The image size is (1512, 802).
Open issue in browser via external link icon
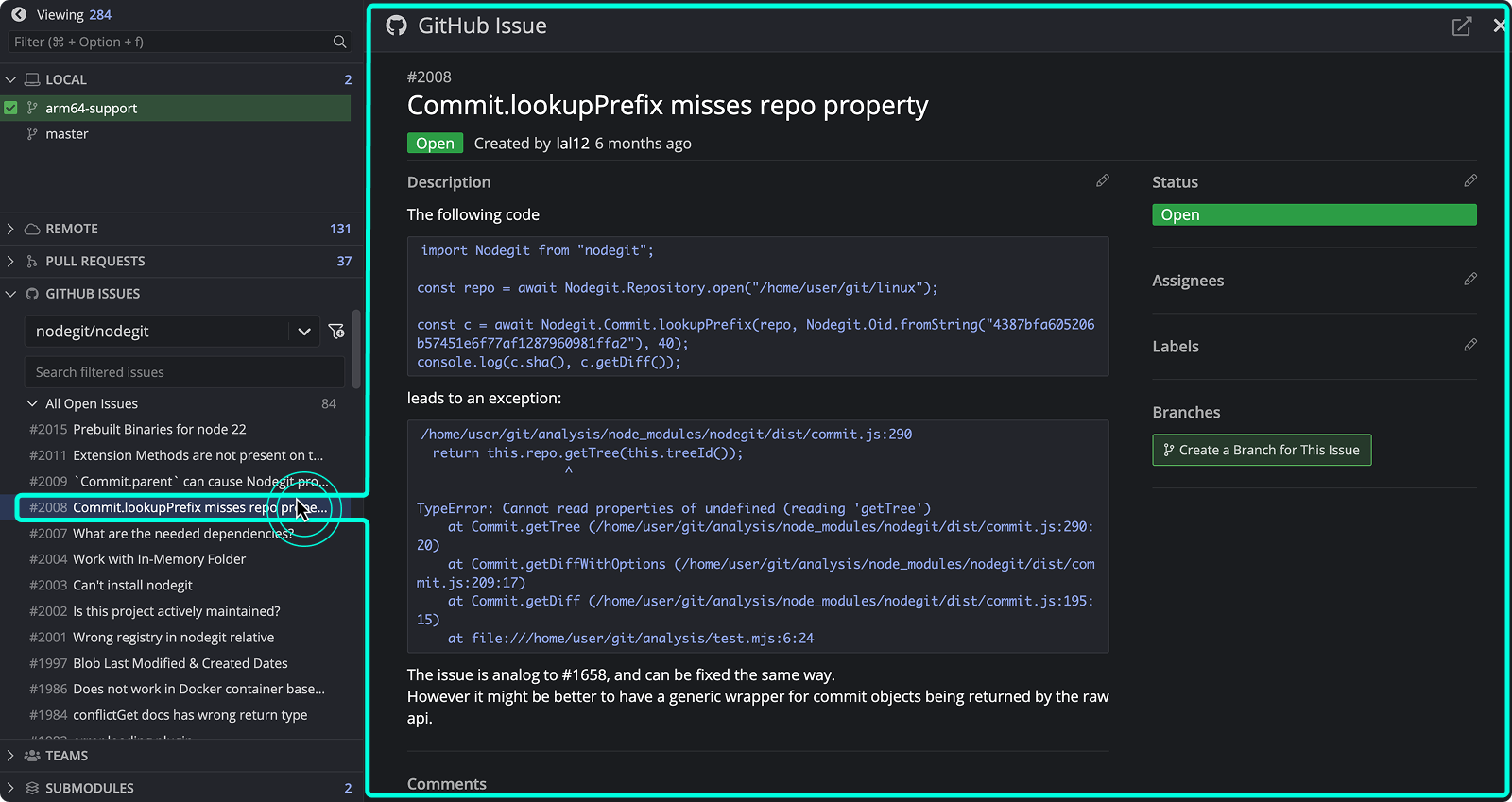1462,26
